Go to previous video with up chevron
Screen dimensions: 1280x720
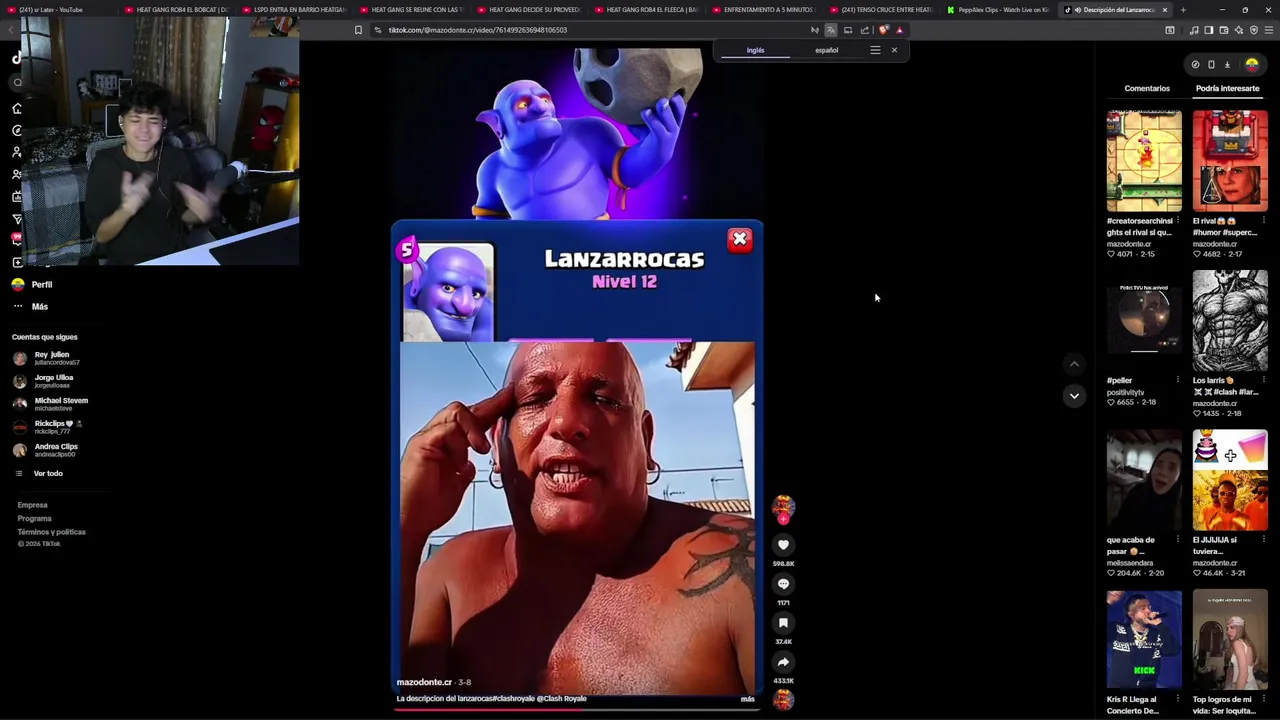pos(1074,364)
